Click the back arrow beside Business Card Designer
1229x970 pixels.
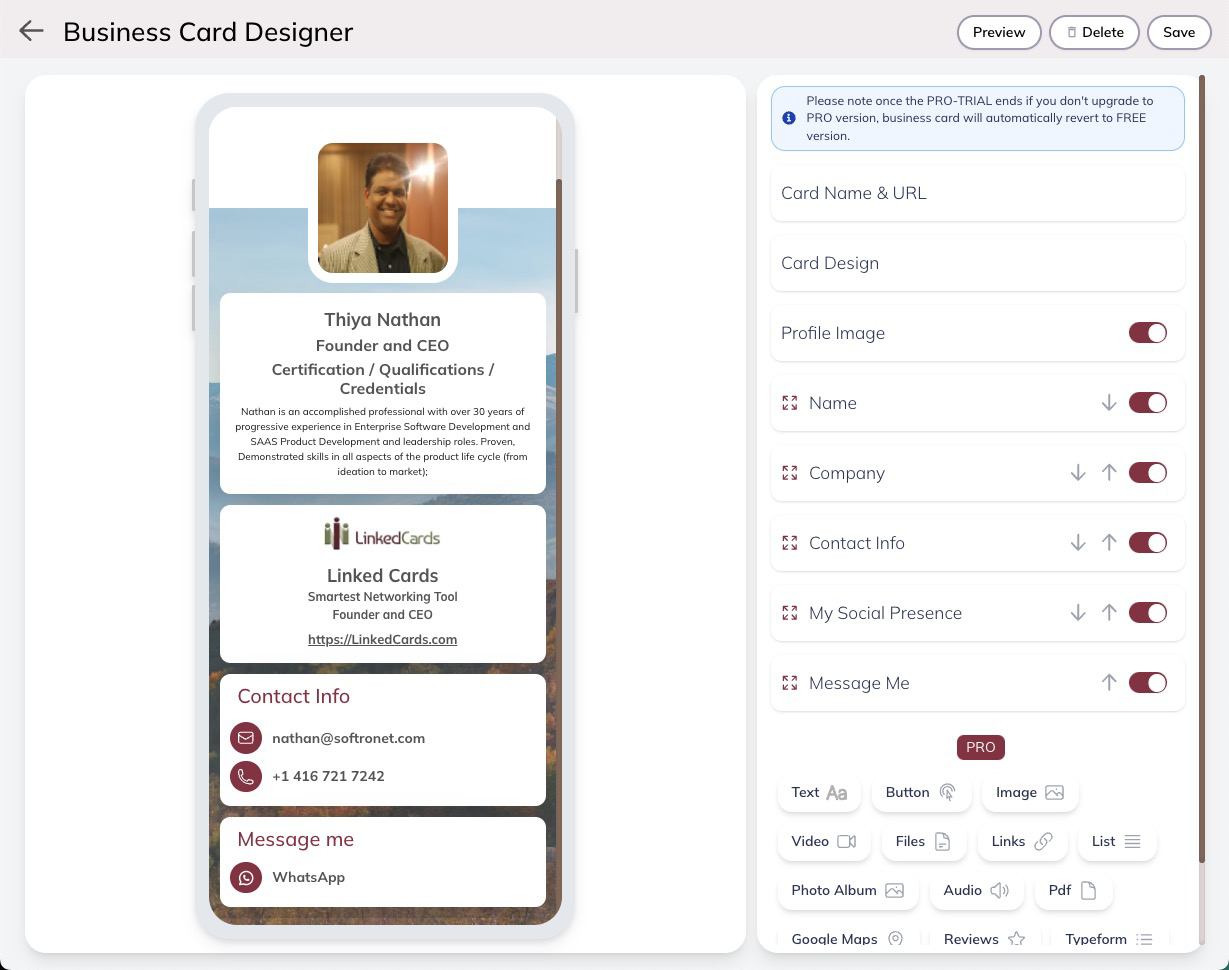click(31, 31)
